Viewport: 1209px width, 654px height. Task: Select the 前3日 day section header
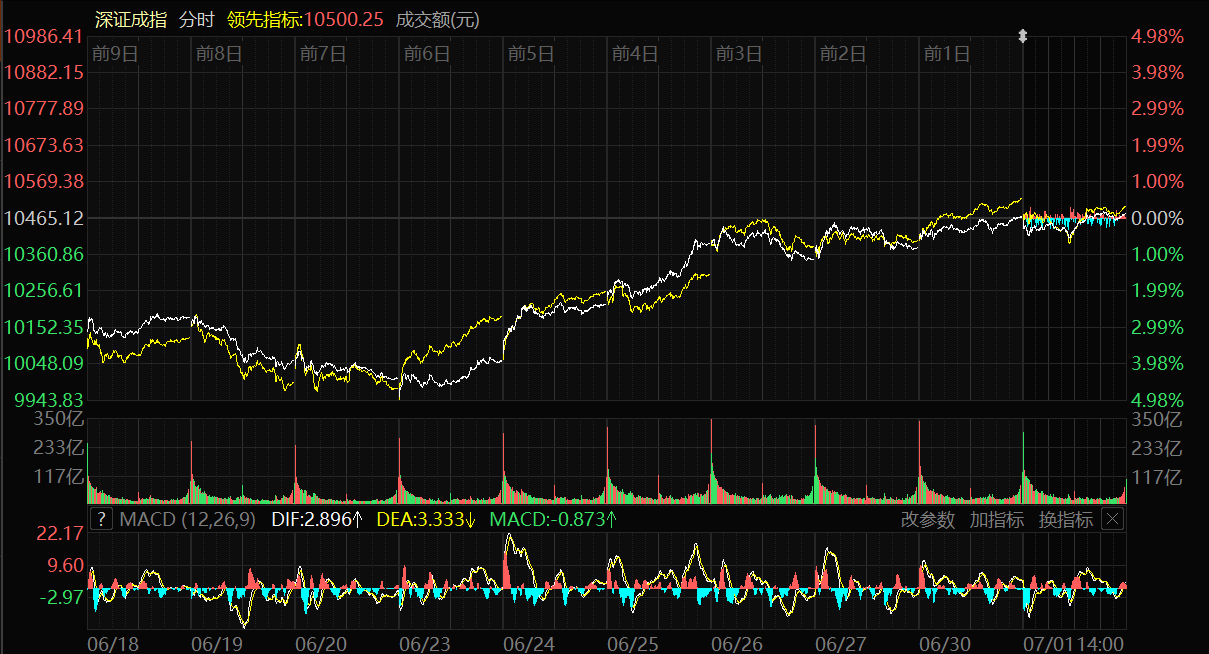(738, 54)
